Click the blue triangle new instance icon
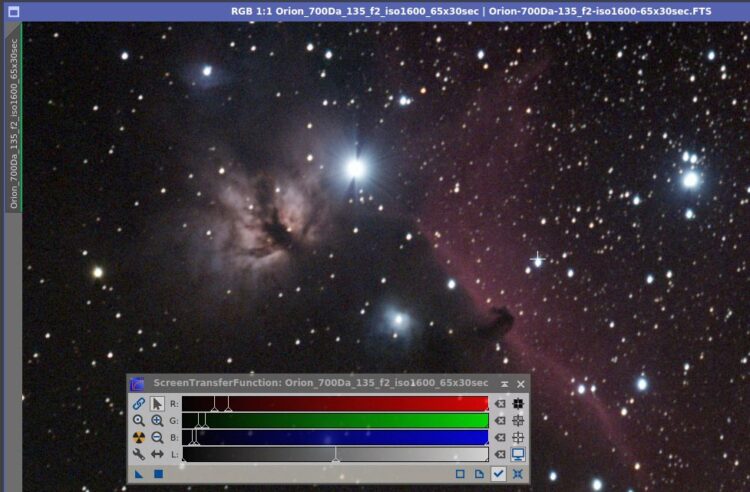 (139, 474)
